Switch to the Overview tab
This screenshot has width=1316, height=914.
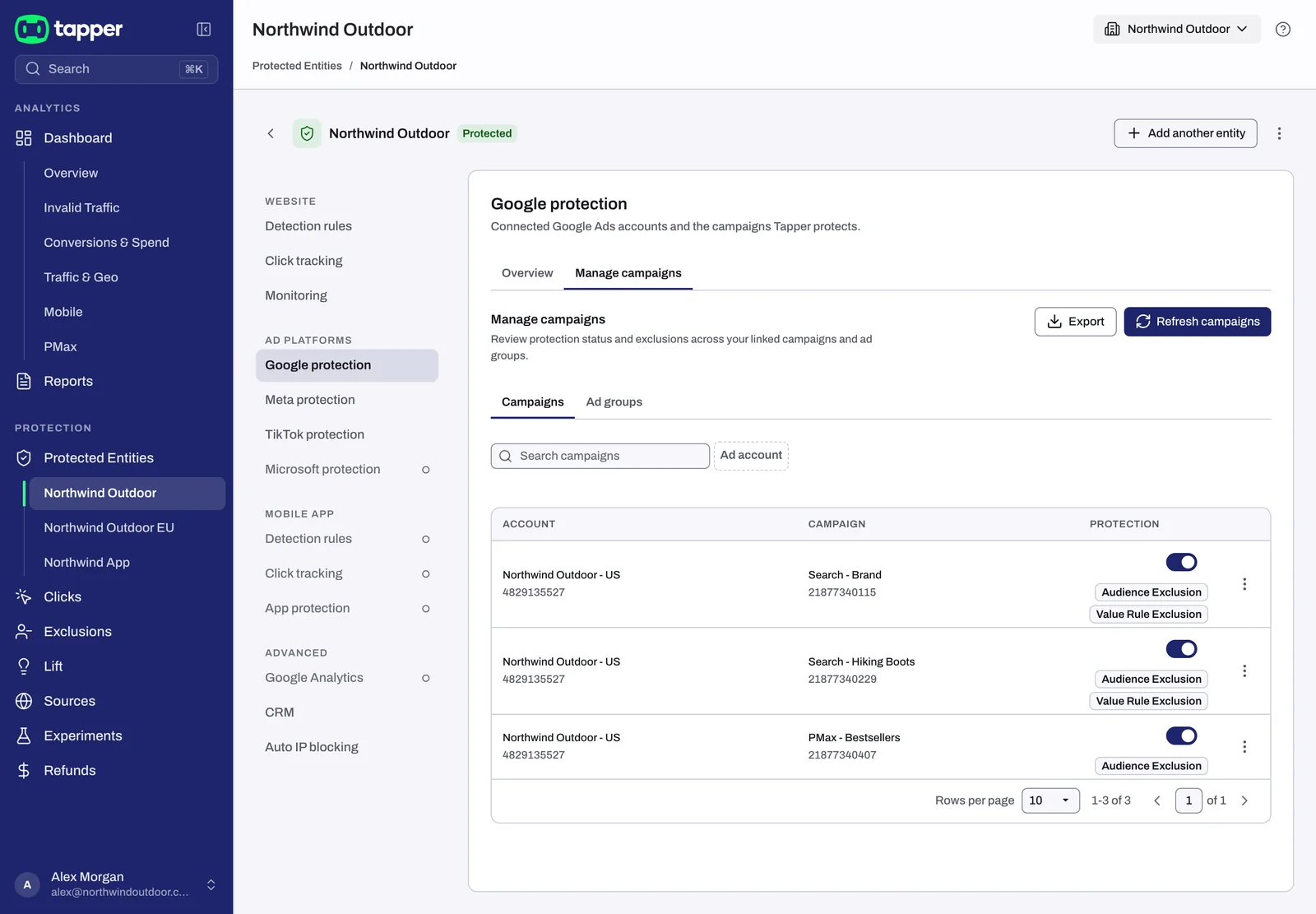pos(527,273)
